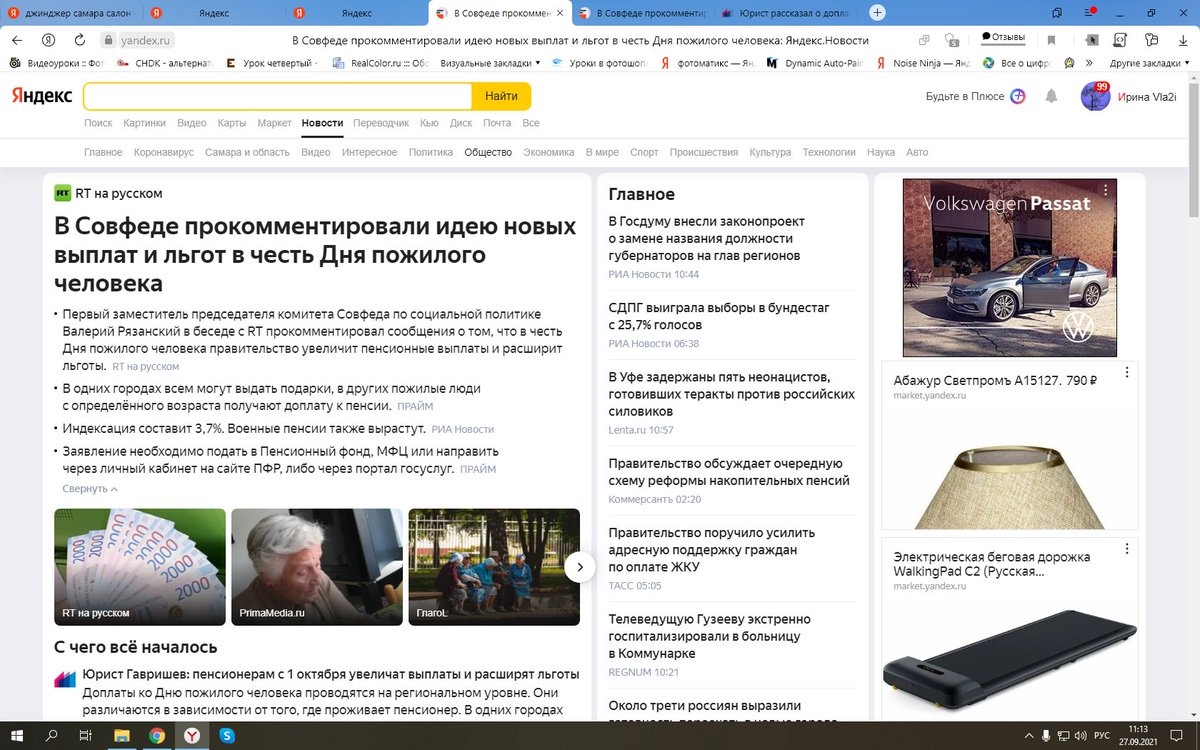This screenshot has height=750, width=1200.
Task: Open options for WalkingPad treadmill ad
Action: pos(1126,549)
